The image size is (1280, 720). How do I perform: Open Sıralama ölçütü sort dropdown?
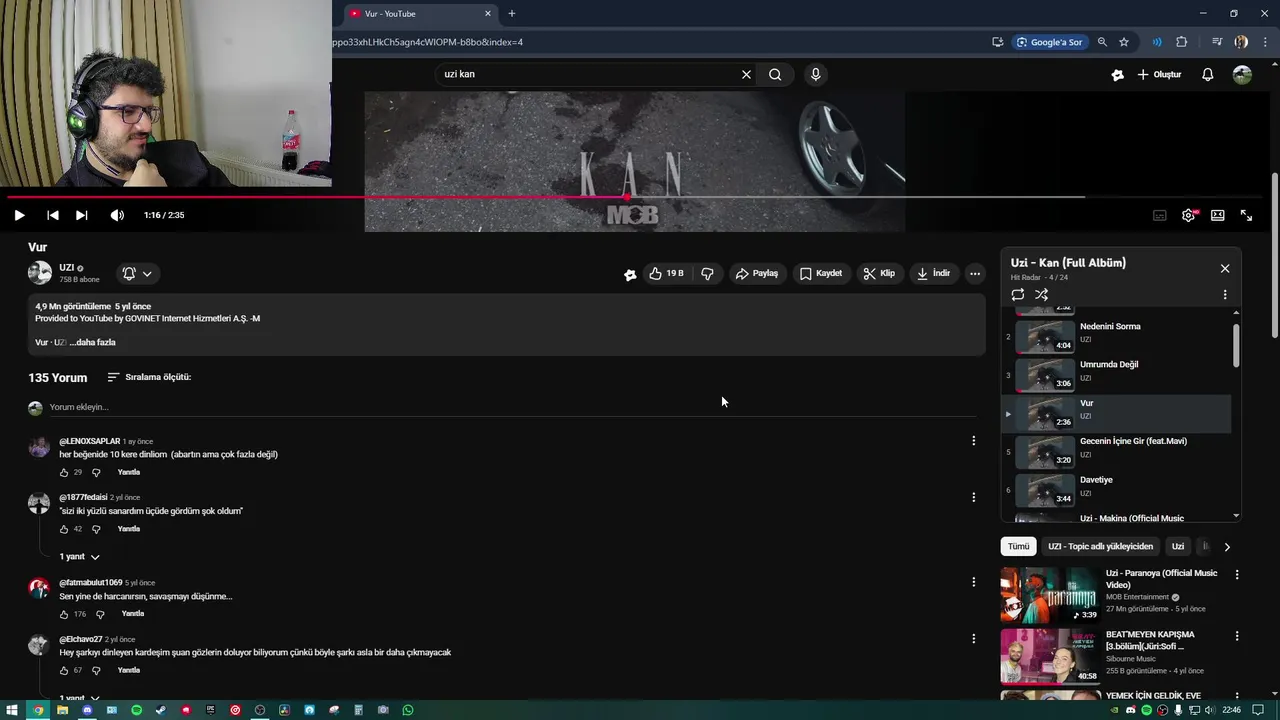click(149, 377)
